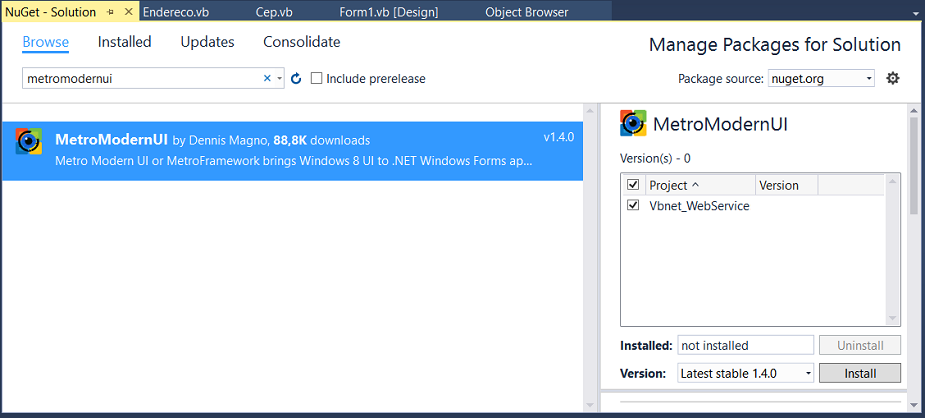Switch to the Consolidate tab
The image size is (925, 418).
(301, 42)
